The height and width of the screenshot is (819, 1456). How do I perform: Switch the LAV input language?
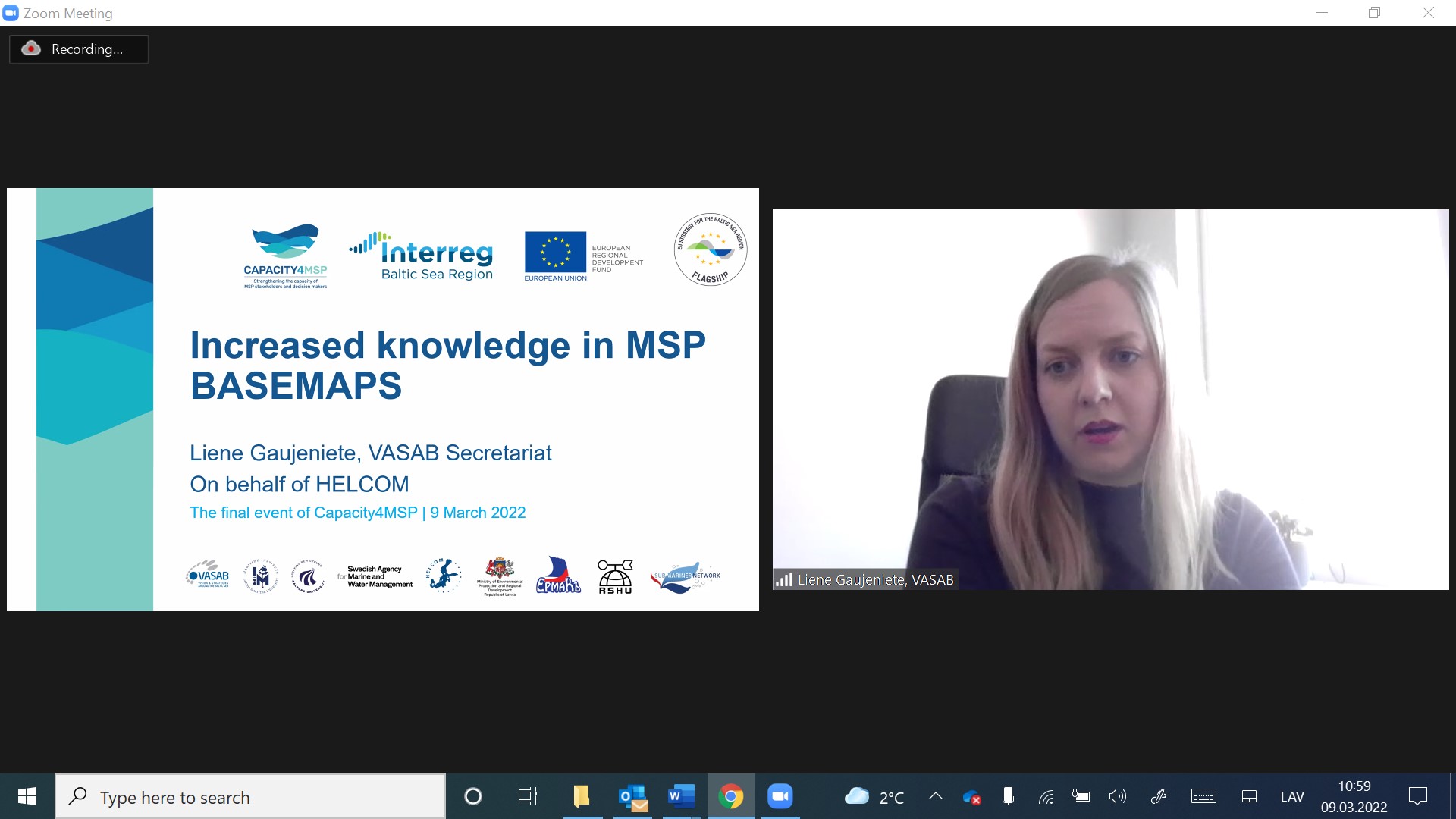click(x=1292, y=797)
